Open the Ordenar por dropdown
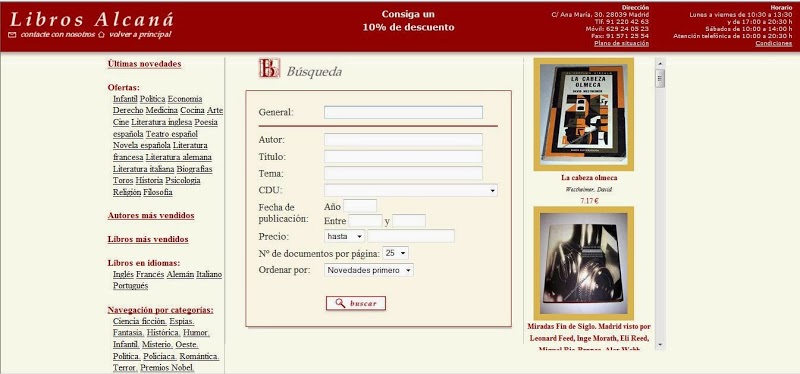This screenshot has height=374, width=800. pos(368,270)
